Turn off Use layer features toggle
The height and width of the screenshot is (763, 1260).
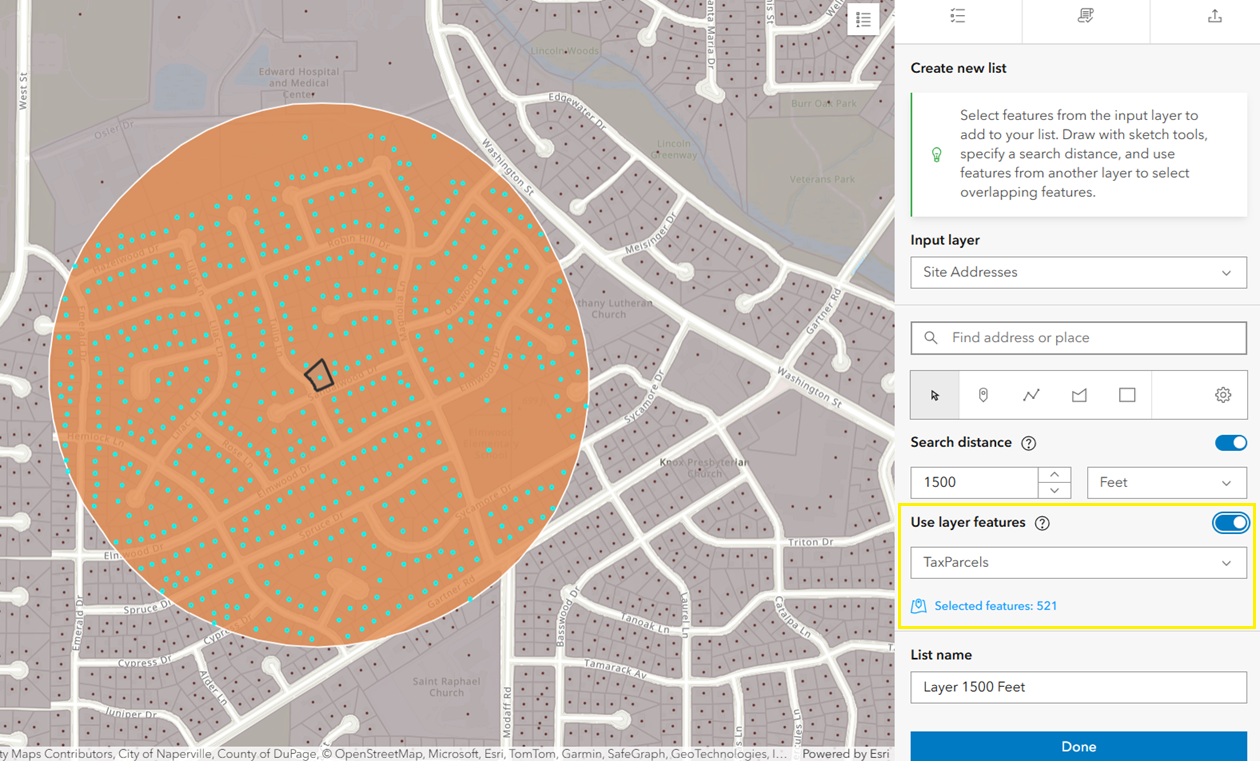tap(1230, 523)
